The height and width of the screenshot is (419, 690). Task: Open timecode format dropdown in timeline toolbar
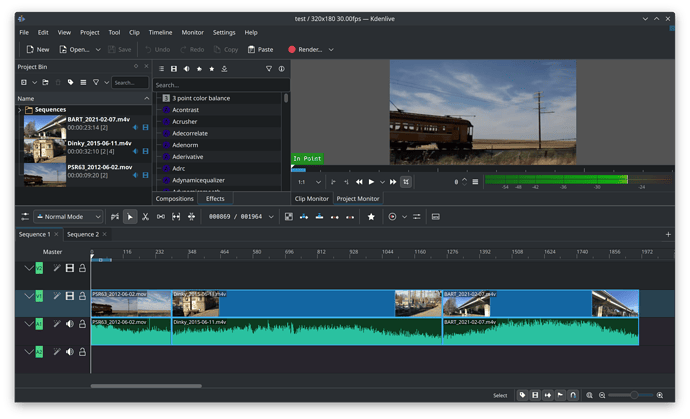(x=271, y=217)
